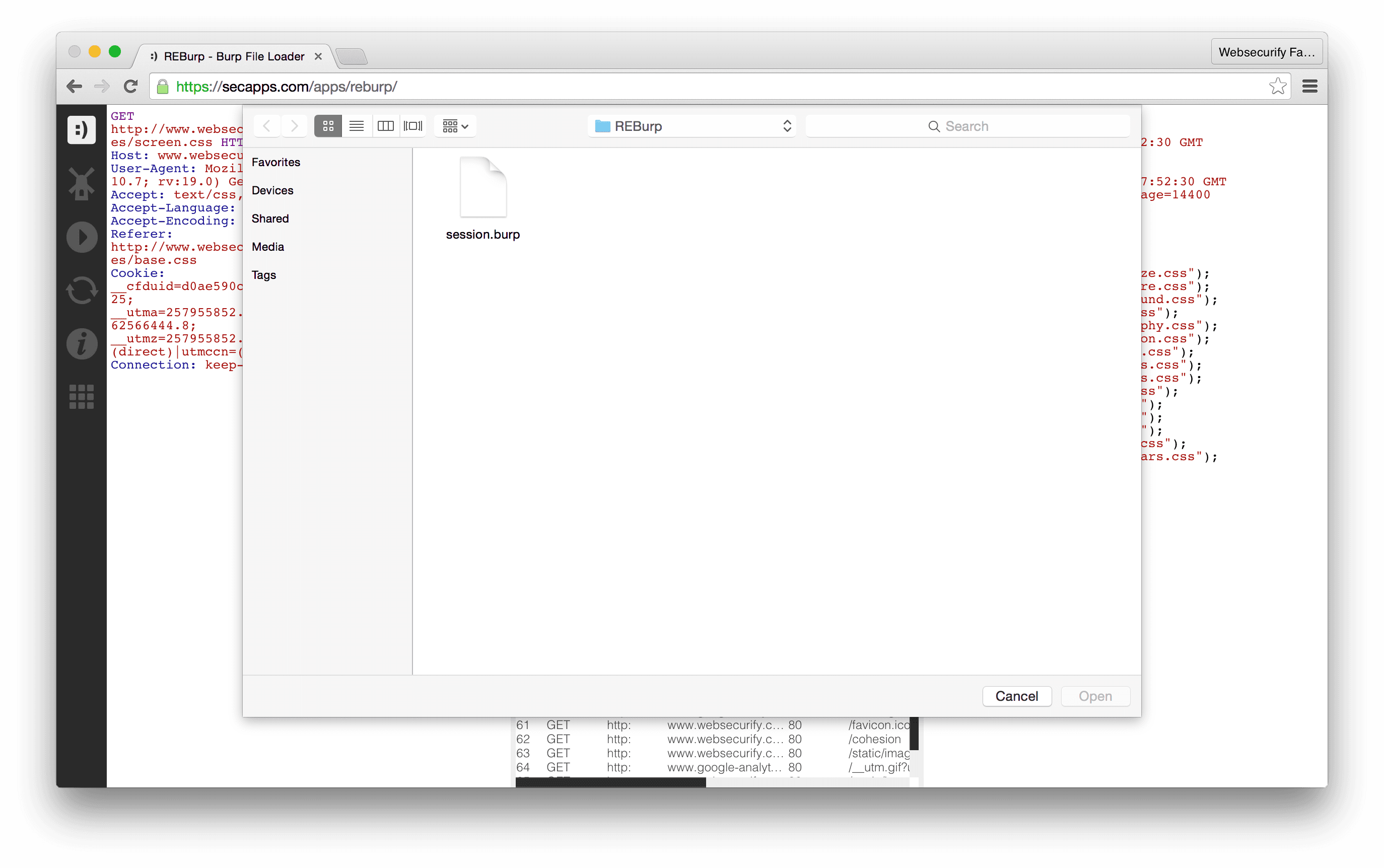Open a new browser tab
Image resolution: width=1384 pixels, height=868 pixels.
[352, 57]
